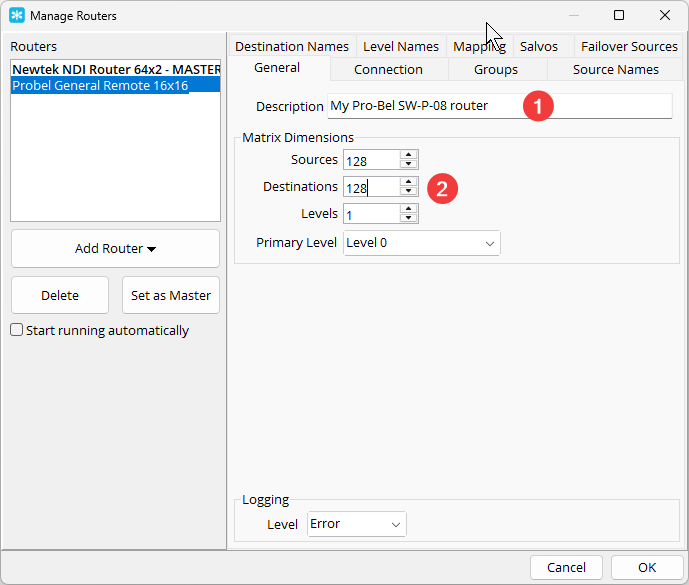View the Source Names tab
Viewport: 689px width, 585px height.
(616, 69)
